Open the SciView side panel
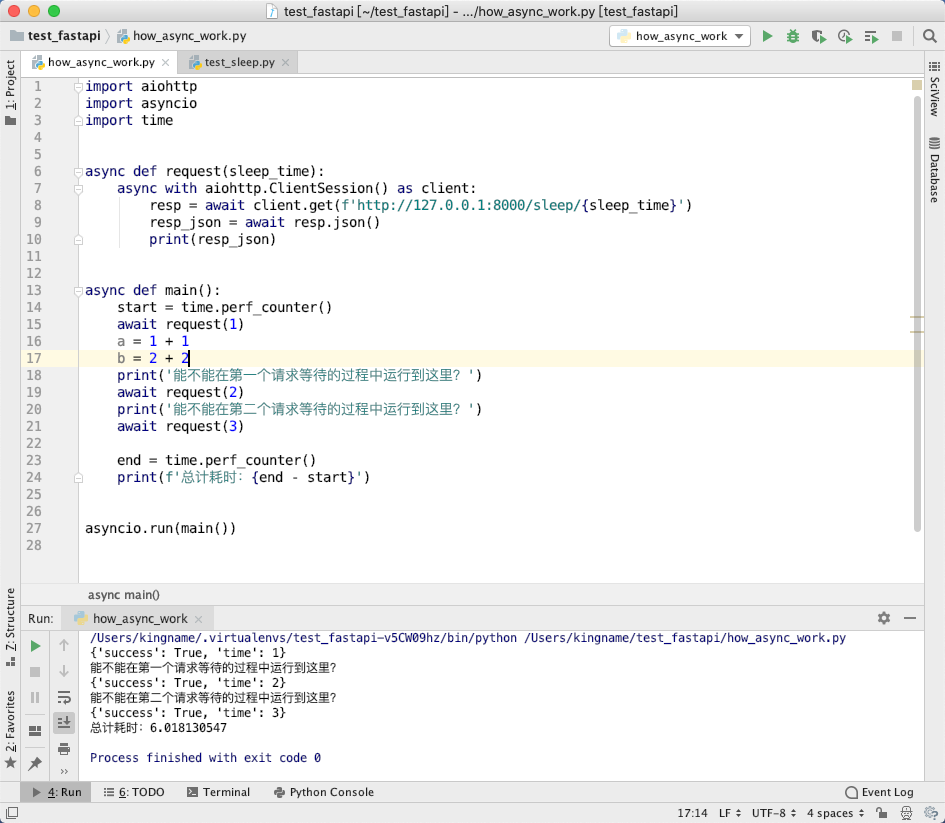Image resolution: width=945 pixels, height=823 pixels. point(934,89)
